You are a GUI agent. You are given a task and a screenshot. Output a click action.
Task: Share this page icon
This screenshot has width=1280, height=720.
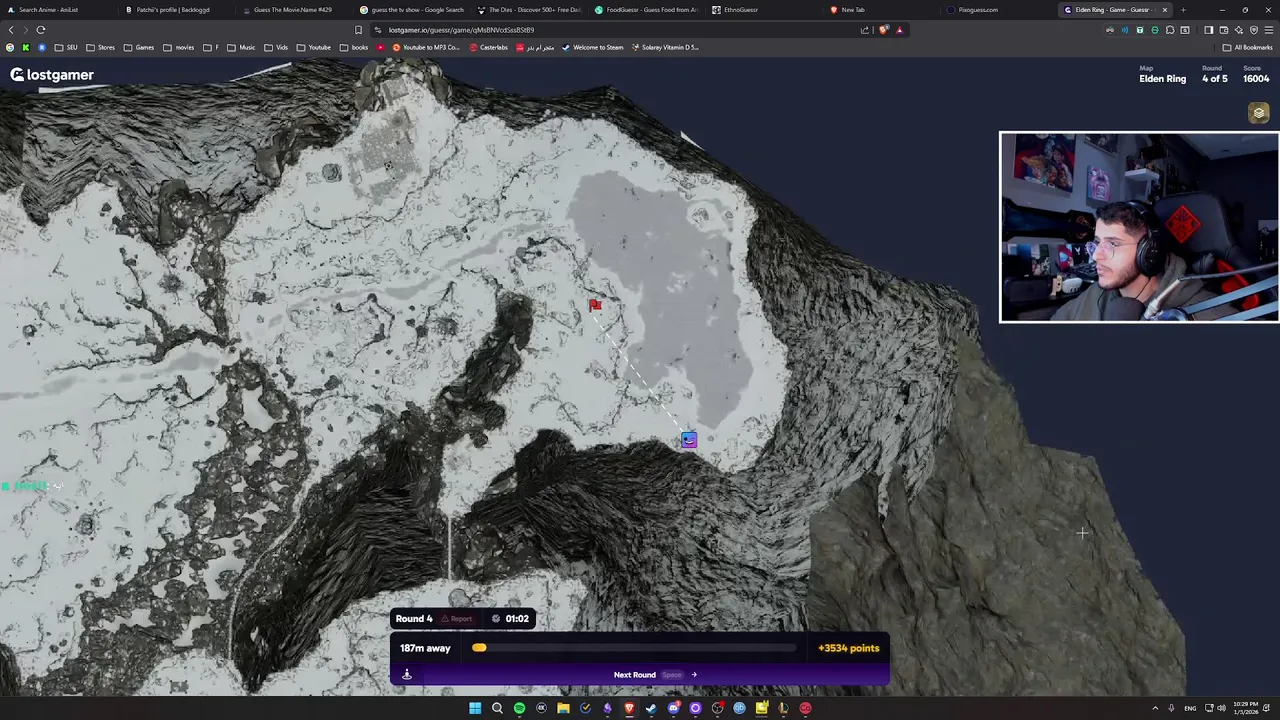tap(865, 30)
